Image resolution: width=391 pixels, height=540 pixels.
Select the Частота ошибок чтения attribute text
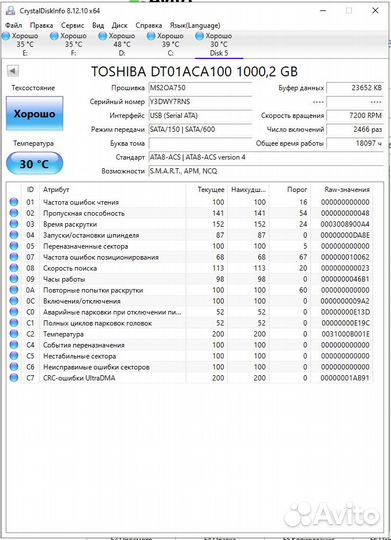[81, 202]
